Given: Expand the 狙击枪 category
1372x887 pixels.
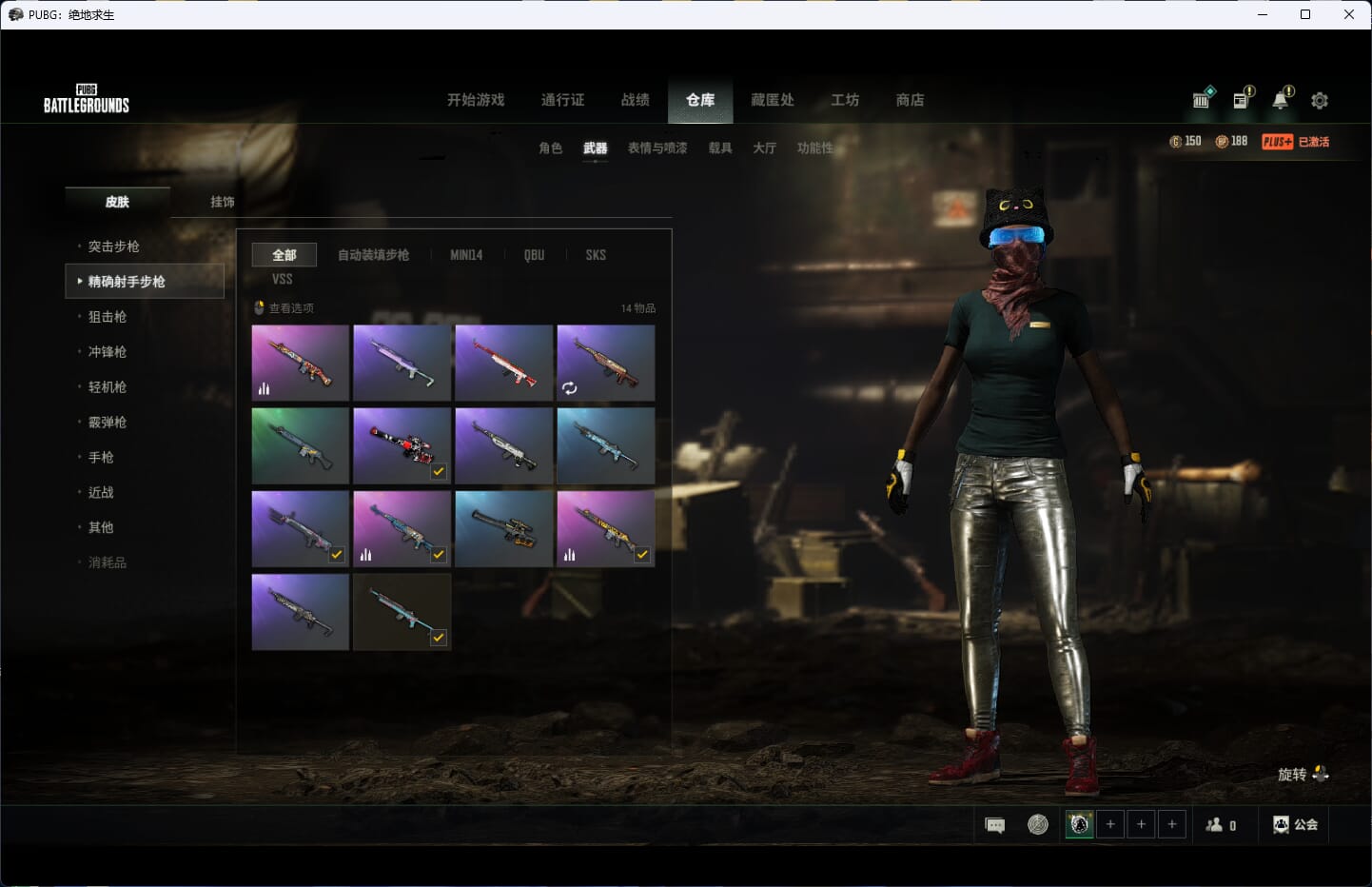Looking at the screenshot, I should tap(108, 317).
